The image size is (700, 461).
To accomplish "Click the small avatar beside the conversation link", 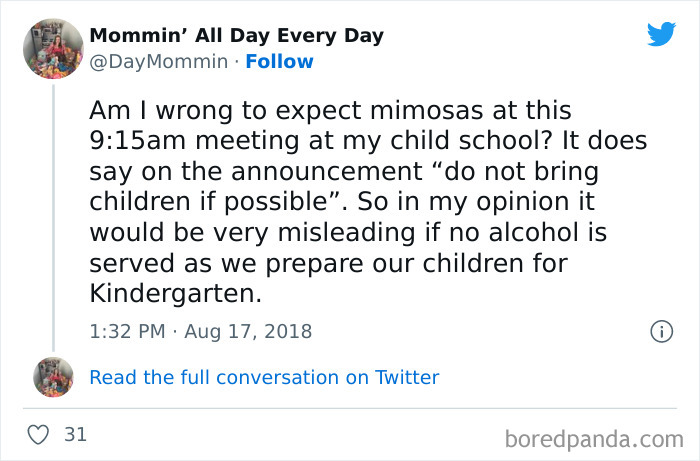I will coord(52,377).
